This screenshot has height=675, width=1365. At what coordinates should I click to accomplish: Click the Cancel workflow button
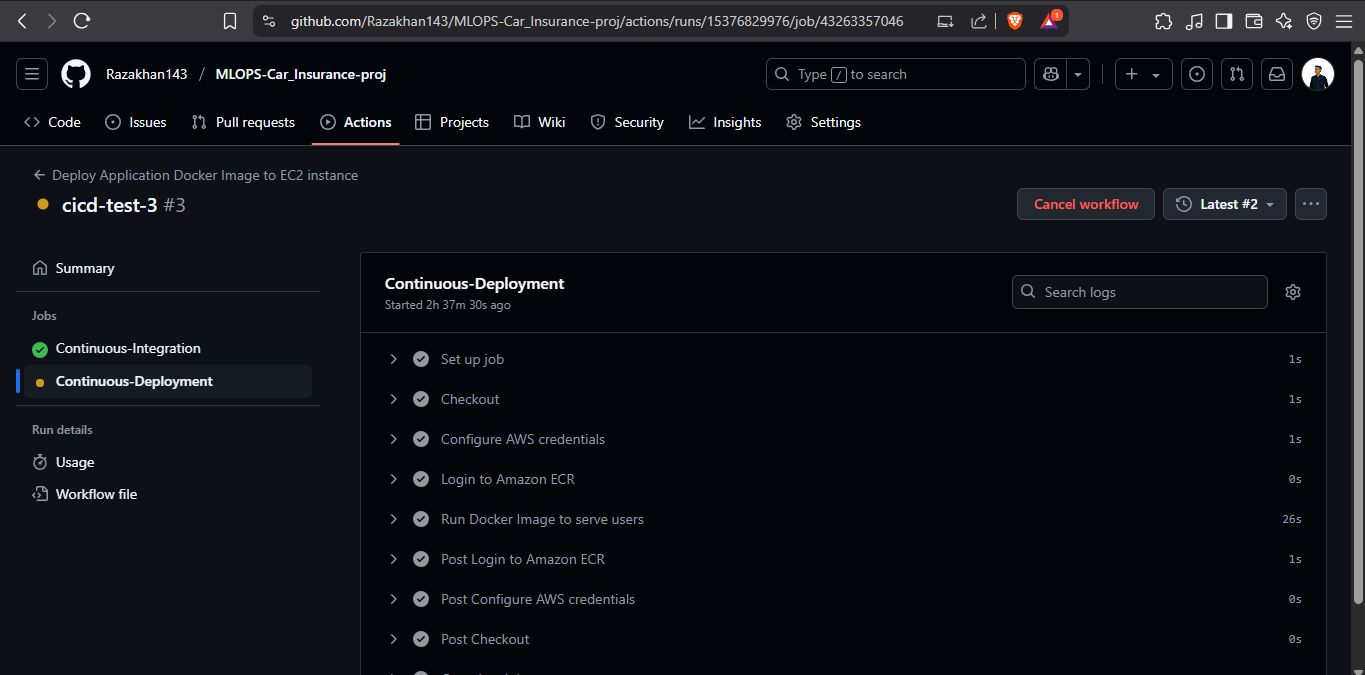pyautogui.click(x=1085, y=204)
